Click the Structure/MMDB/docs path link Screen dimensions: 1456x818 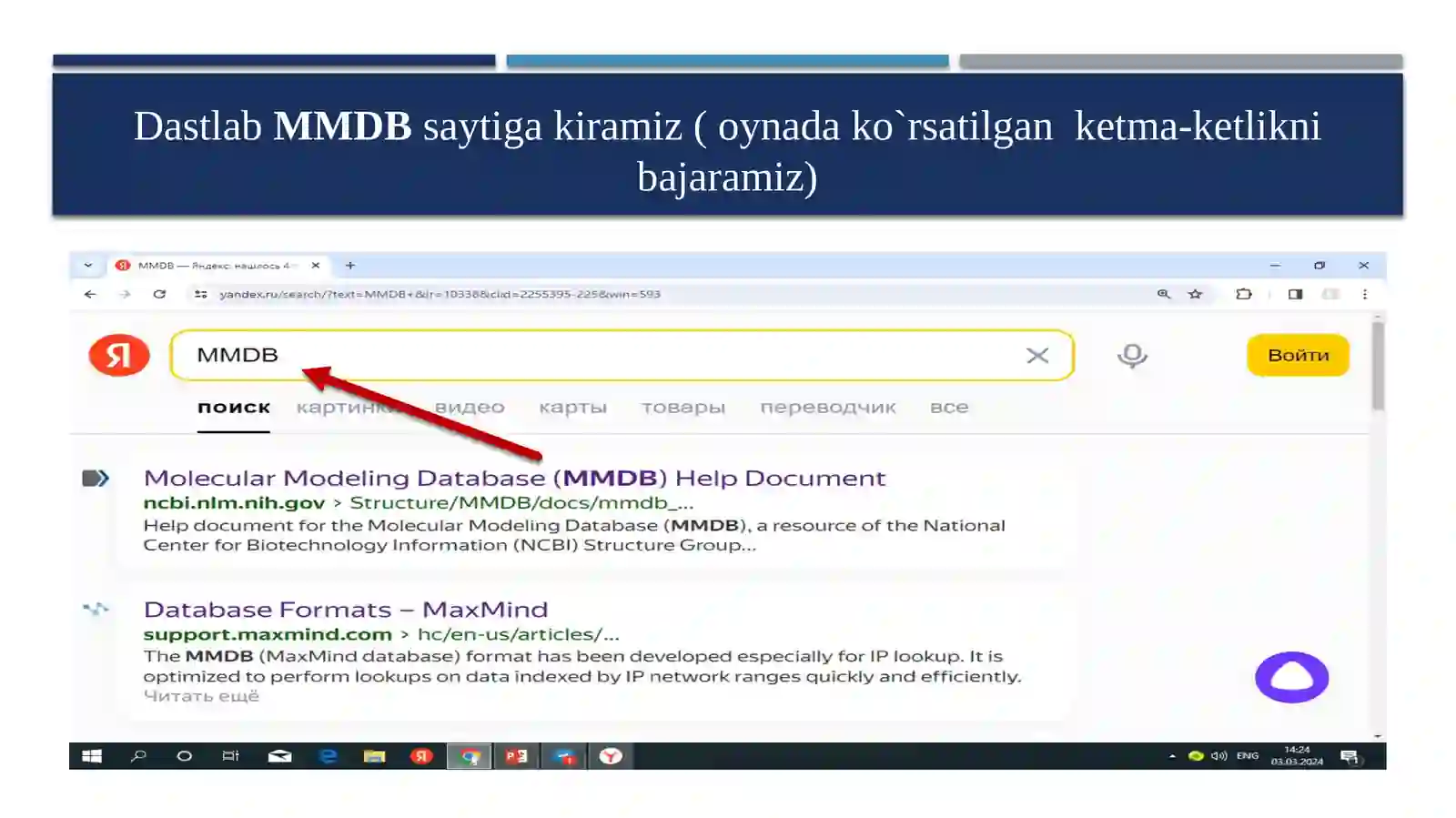coord(521,503)
